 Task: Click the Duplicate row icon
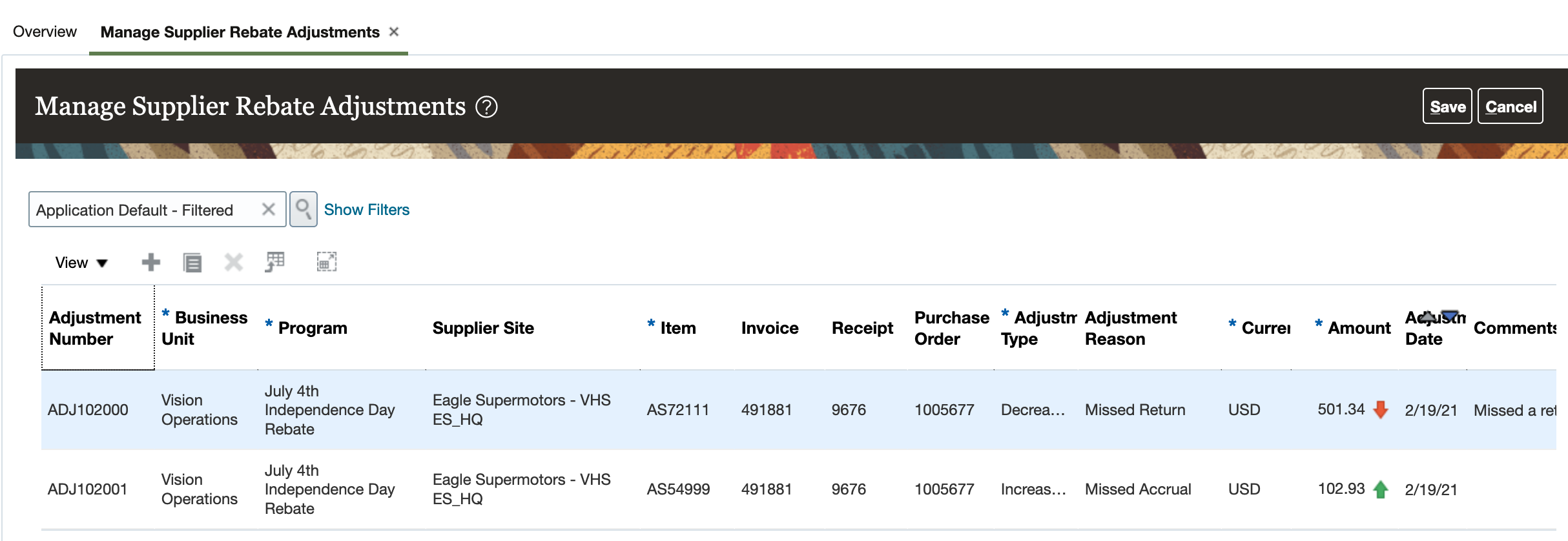pyautogui.click(x=192, y=262)
